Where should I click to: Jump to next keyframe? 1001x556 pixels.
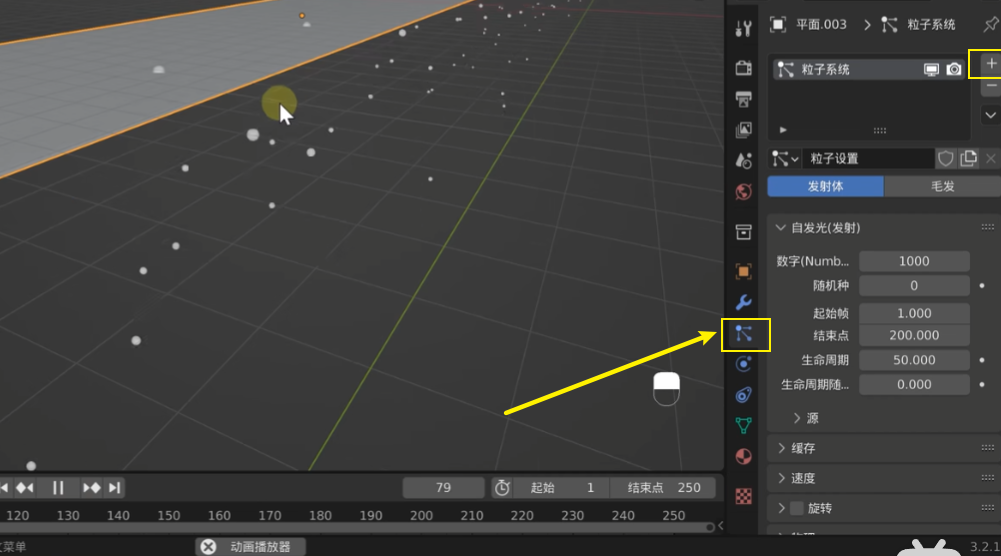(x=91, y=488)
